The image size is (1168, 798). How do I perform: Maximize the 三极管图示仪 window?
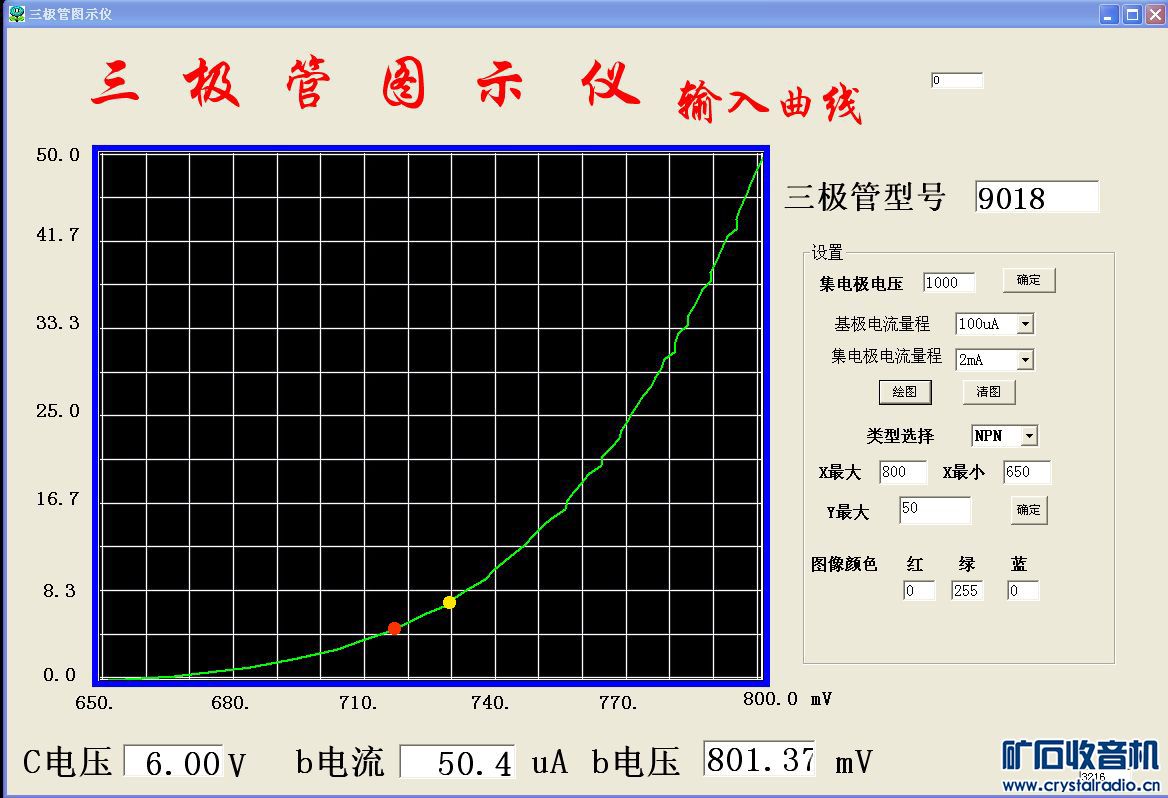[x=1132, y=14]
